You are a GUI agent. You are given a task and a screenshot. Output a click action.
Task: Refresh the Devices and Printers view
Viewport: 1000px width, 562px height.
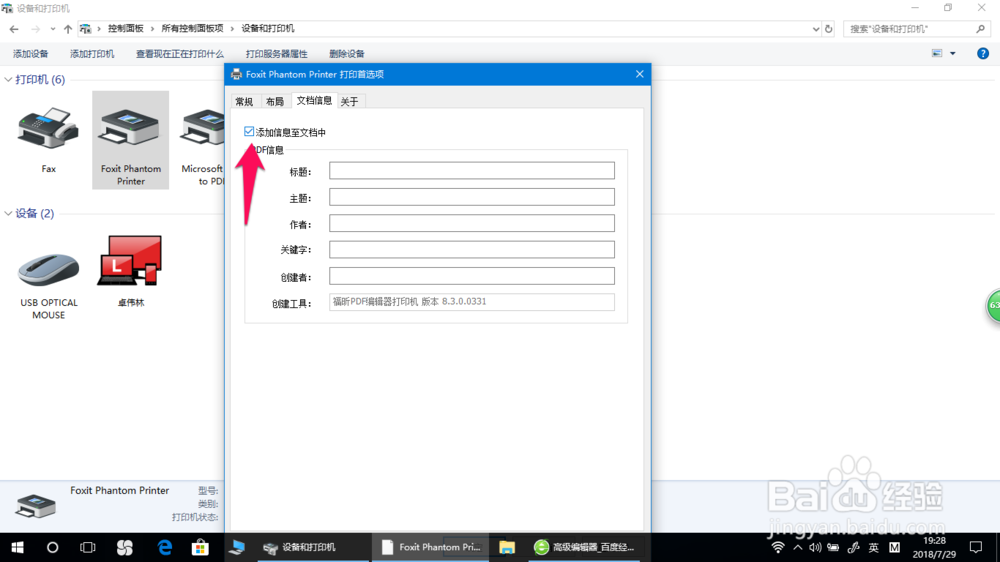coord(828,29)
